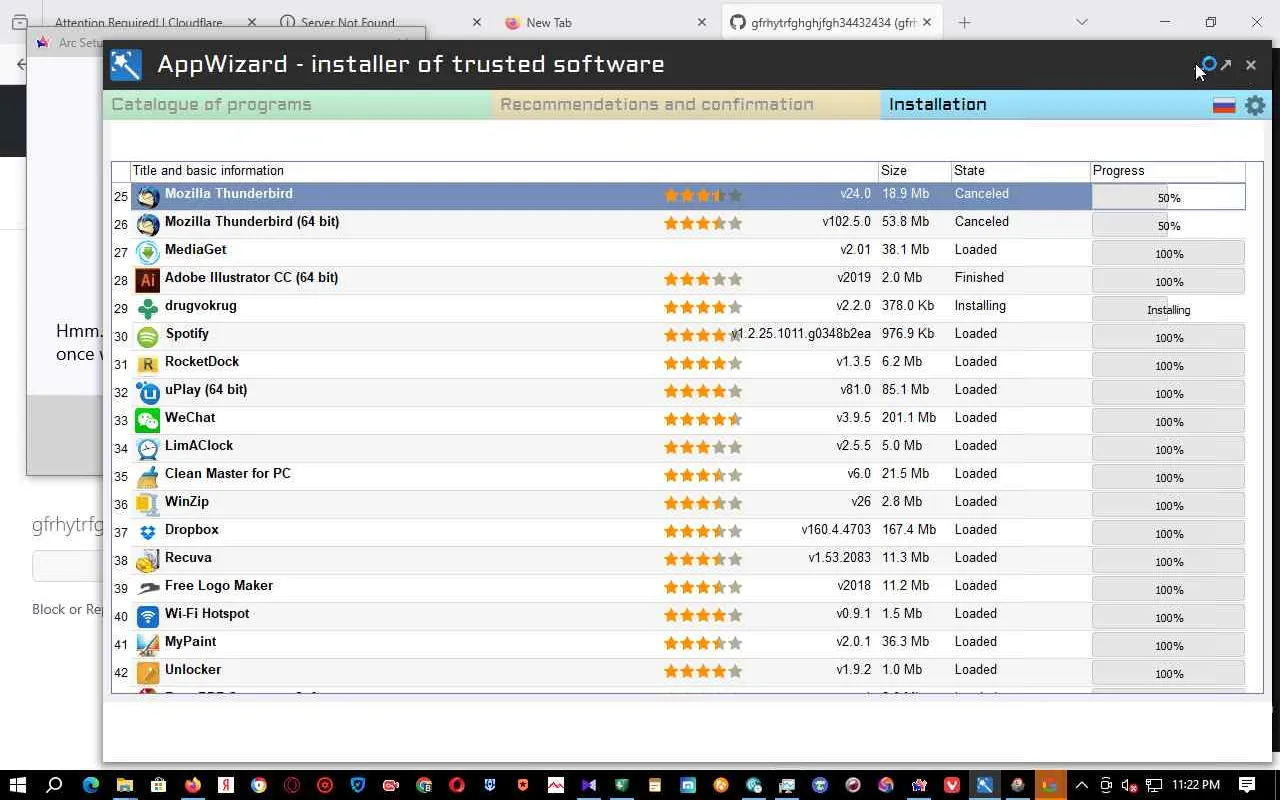
Task: Select the 'Free Logo Maker' row title
Action: (x=219, y=585)
